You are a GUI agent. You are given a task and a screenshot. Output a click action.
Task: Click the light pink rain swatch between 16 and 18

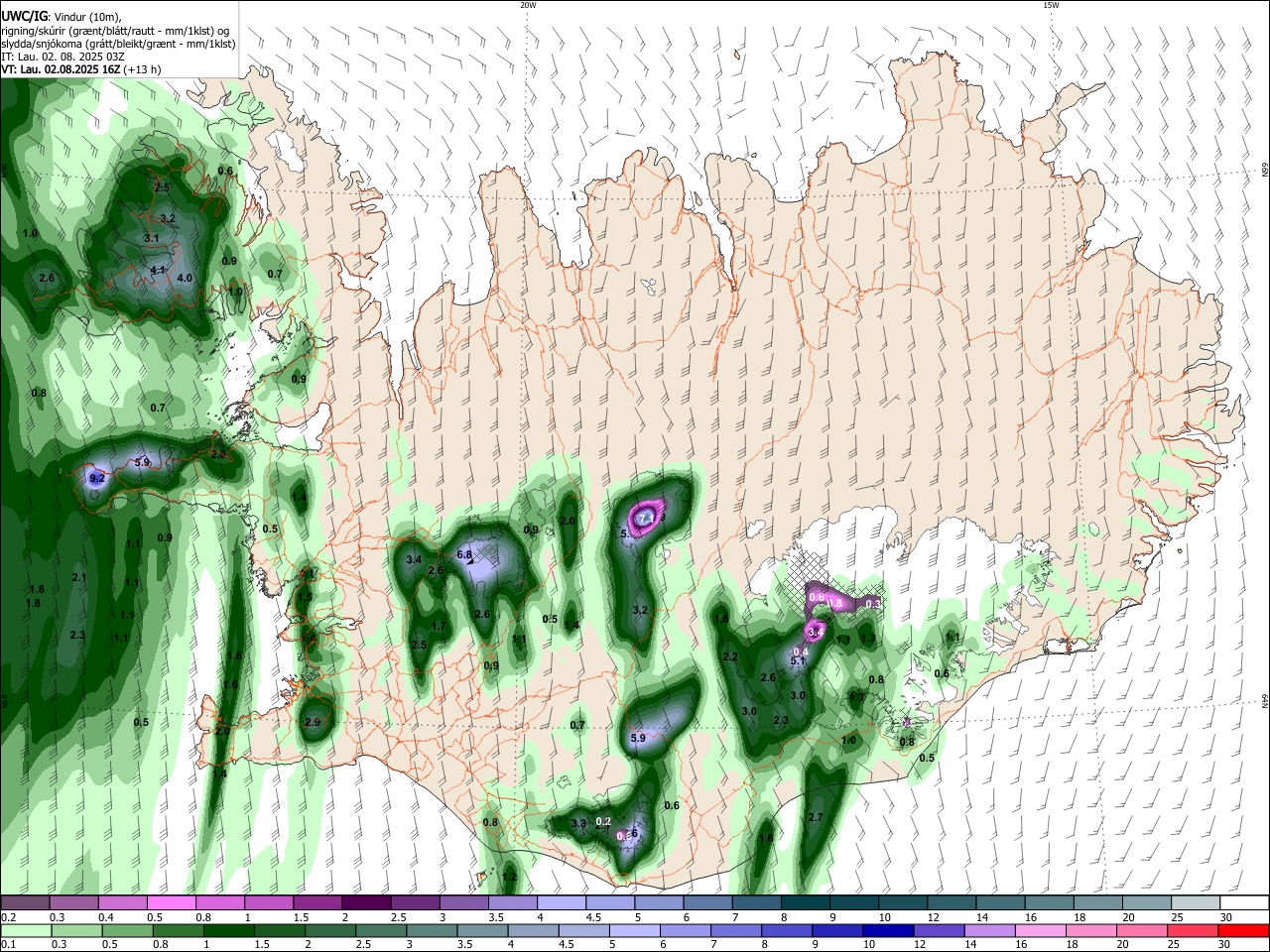point(1041,931)
